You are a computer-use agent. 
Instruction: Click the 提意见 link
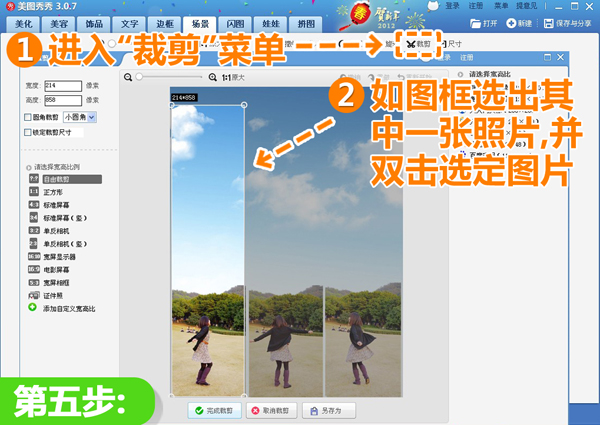click(x=527, y=6)
